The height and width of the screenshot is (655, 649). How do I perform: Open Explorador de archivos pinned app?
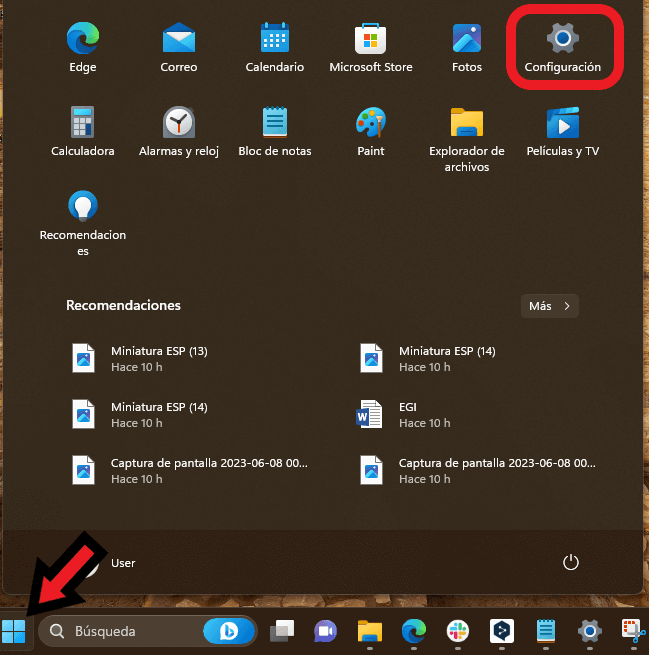(466, 140)
